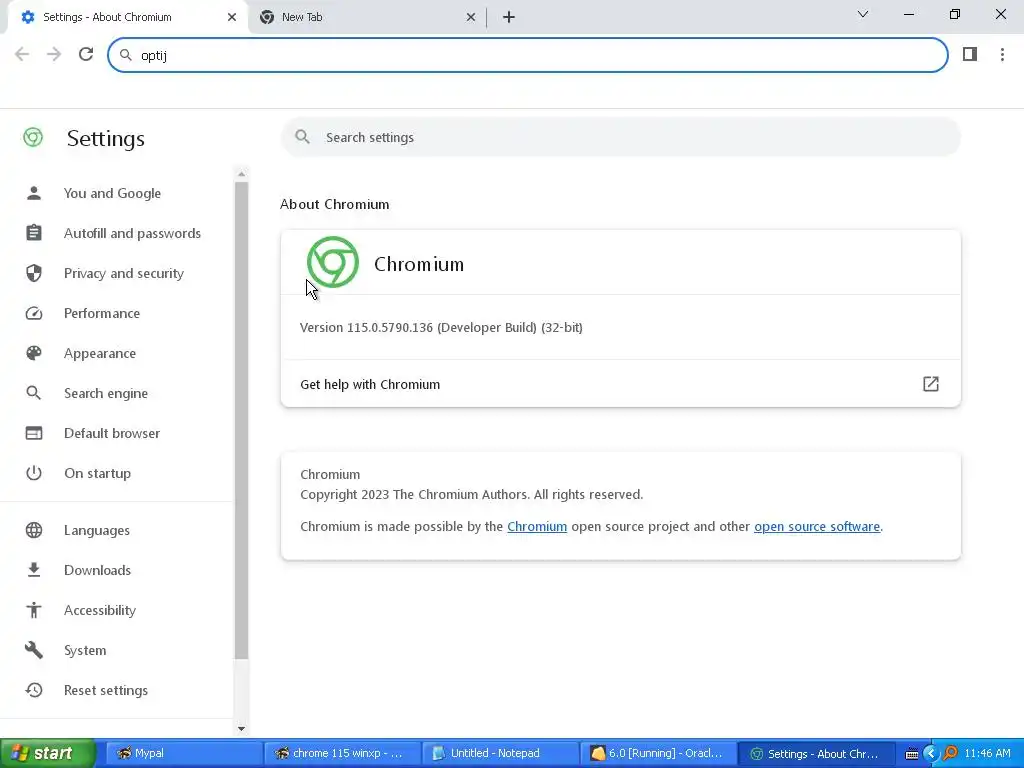Switch to Untitled - Notepad on the taskbar

[500, 753]
